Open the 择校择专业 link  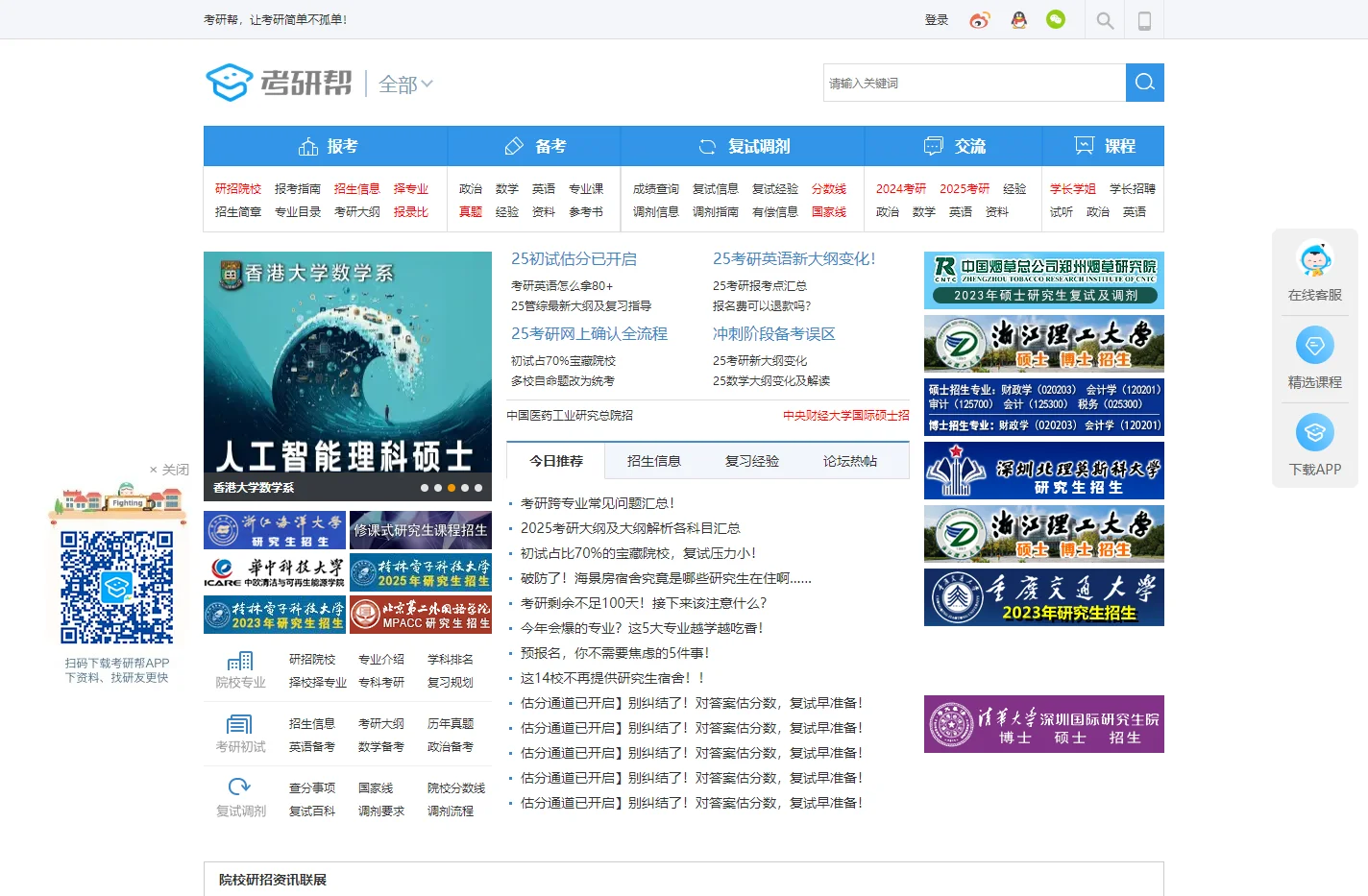[318, 683]
